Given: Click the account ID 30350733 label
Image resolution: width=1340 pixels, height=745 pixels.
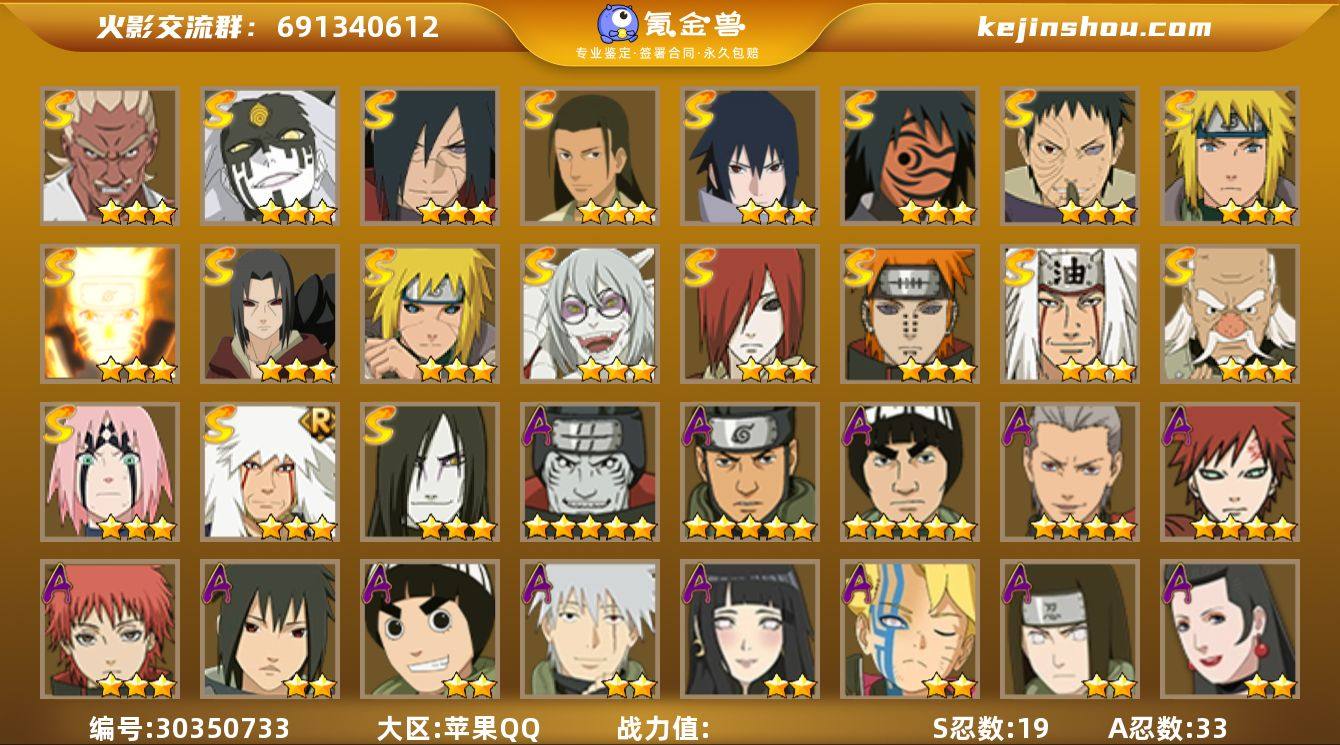Looking at the screenshot, I should coord(189,728).
